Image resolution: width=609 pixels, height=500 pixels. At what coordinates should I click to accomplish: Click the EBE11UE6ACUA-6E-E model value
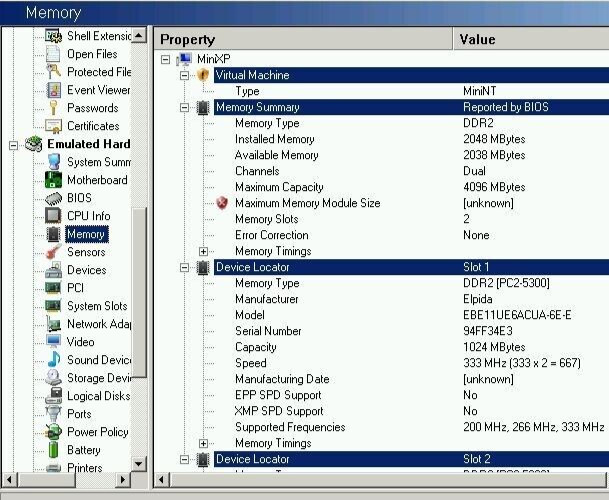(517, 315)
